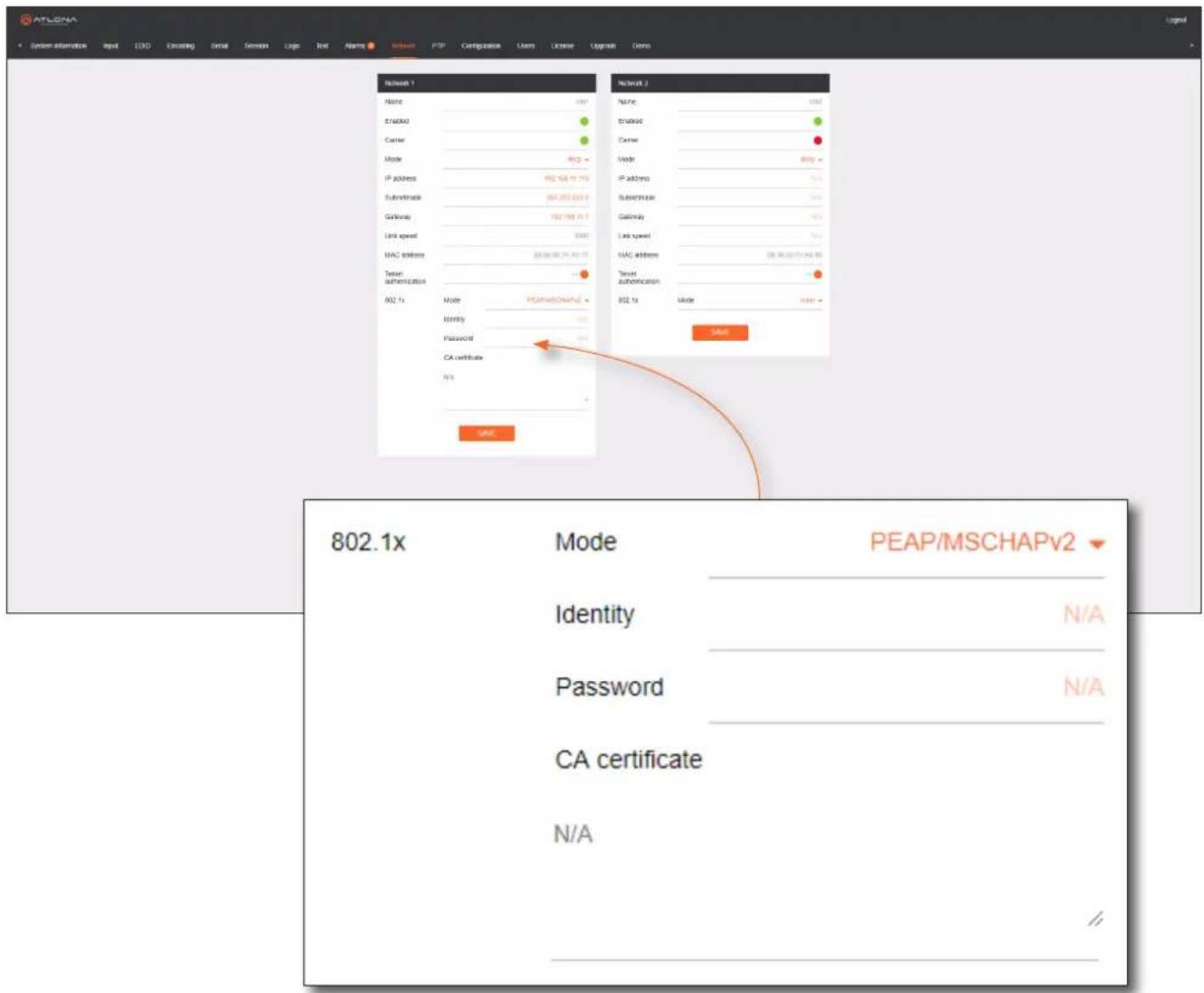Open the Users tab
The height and width of the screenshot is (993, 1204).
(x=526, y=46)
